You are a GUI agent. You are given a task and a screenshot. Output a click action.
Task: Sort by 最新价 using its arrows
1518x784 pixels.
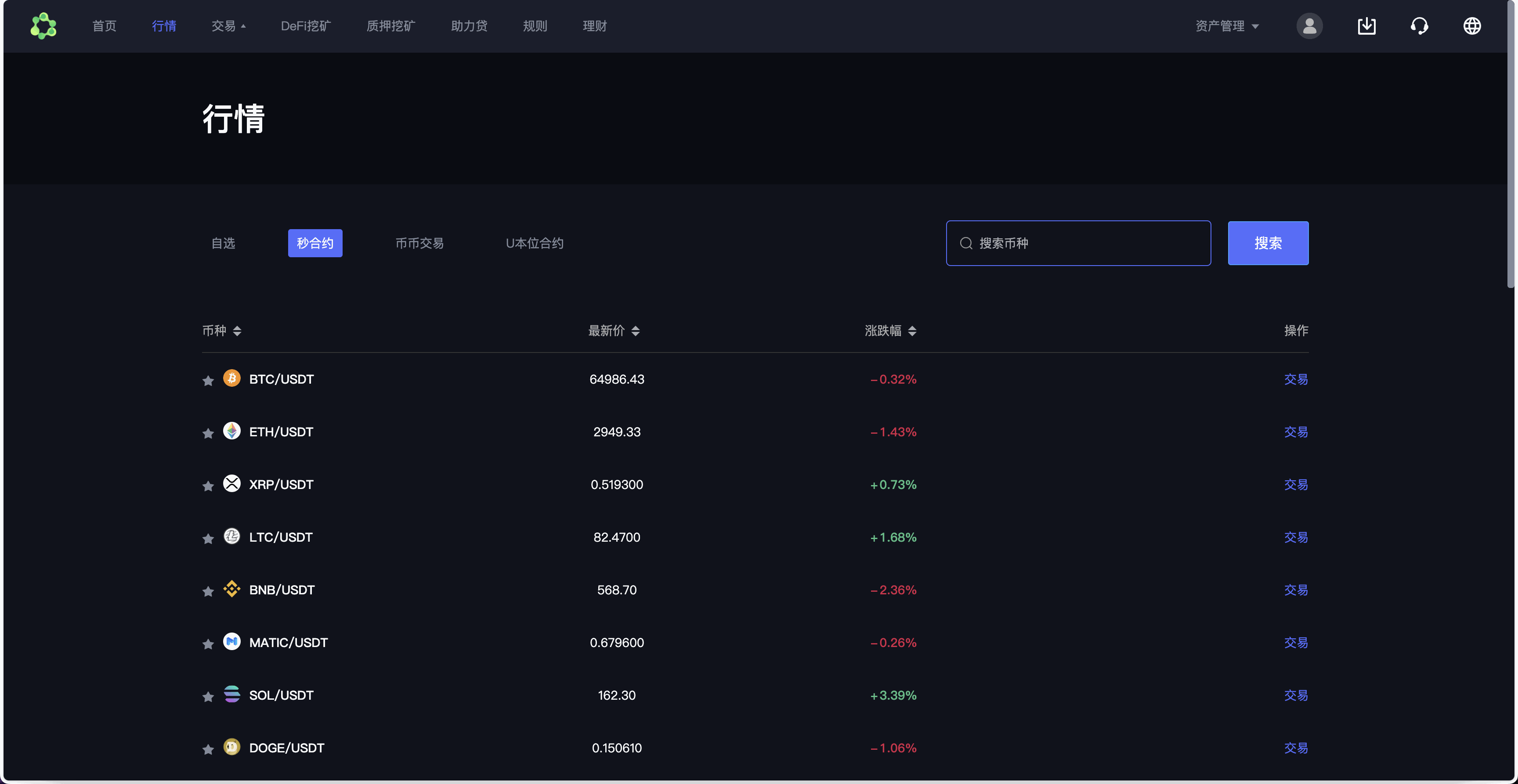tap(636, 331)
